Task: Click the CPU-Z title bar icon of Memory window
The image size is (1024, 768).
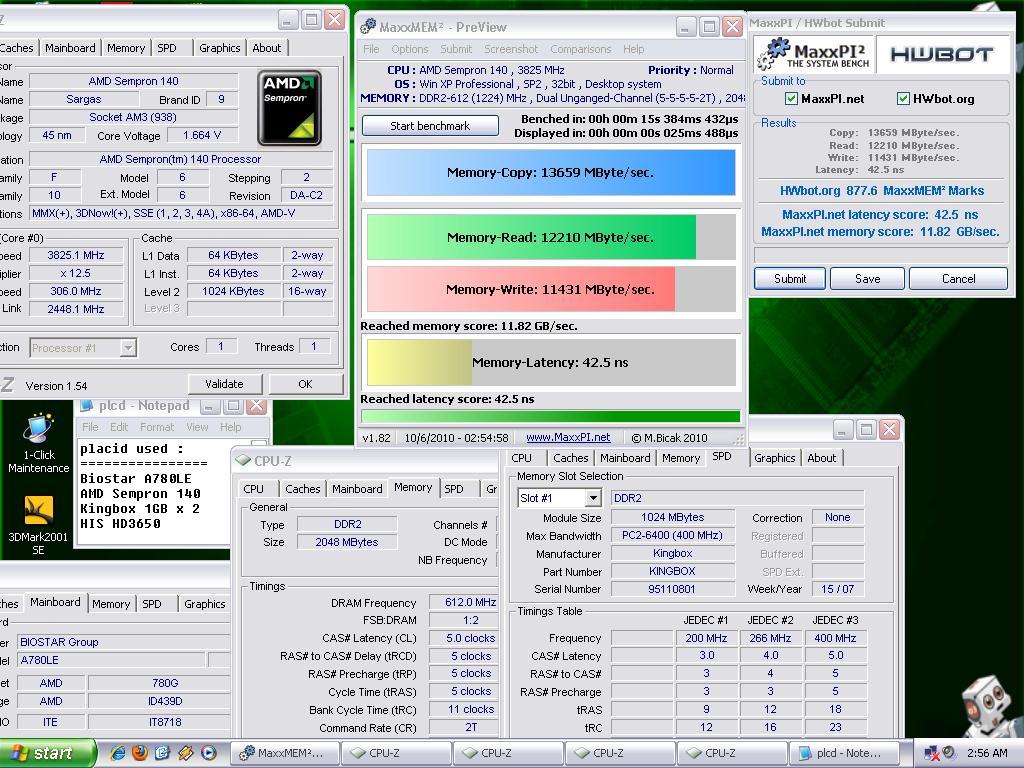Action: tap(244, 460)
